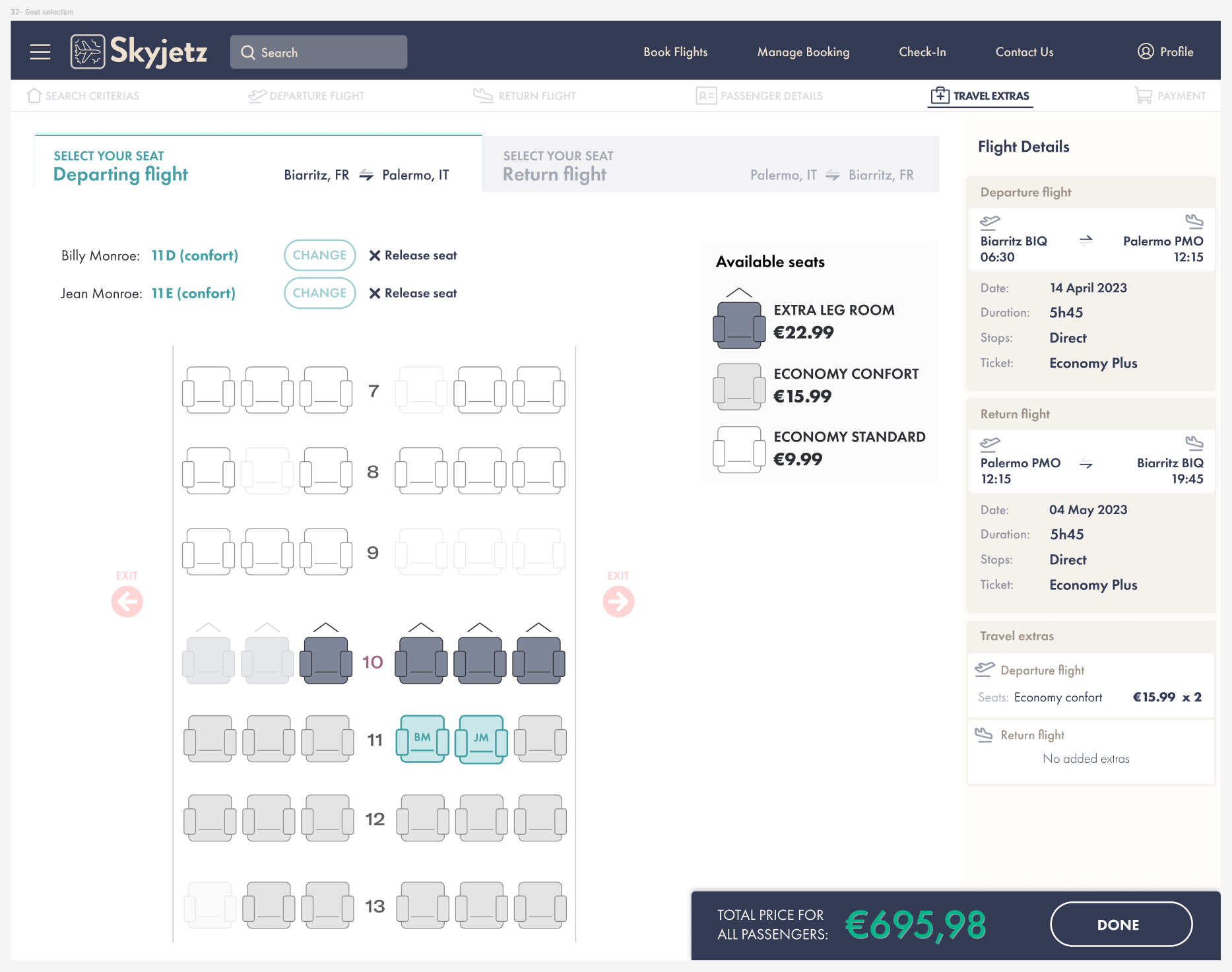Choose row 13 seat left of row number
Viewport: 1232px width, 972px height.
point(327,905)
